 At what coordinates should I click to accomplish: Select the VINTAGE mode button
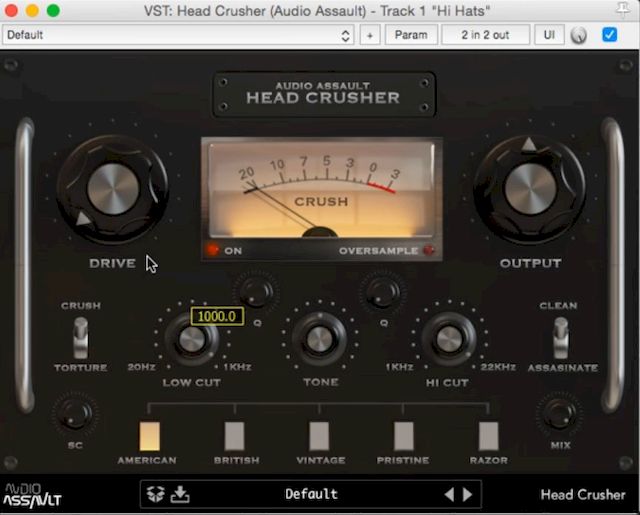click(x=319, y=436)
